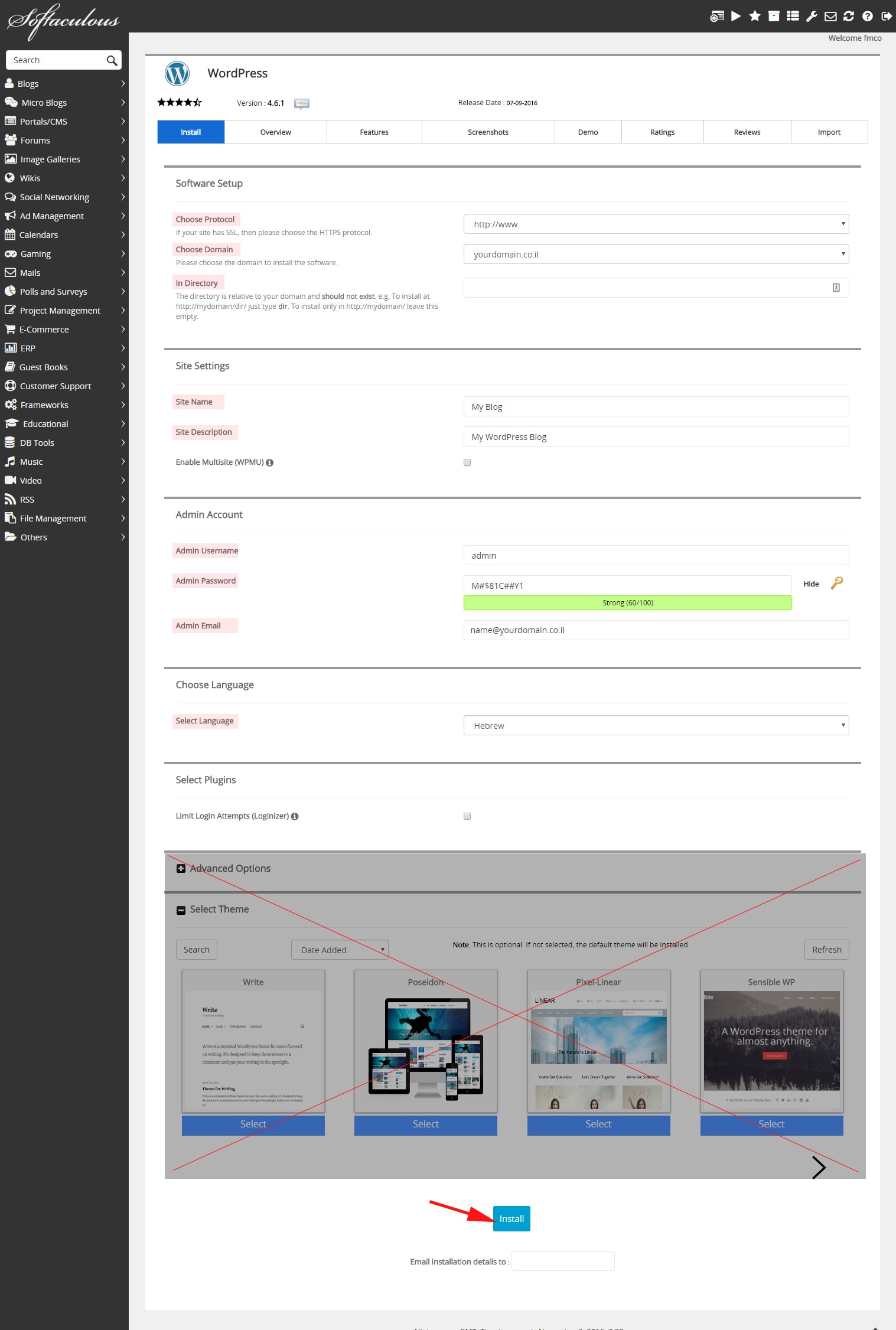Expand the DB Tools sidebar chevron
The width and height of the screenshot is (896, 1330).
tap(123, 443)
